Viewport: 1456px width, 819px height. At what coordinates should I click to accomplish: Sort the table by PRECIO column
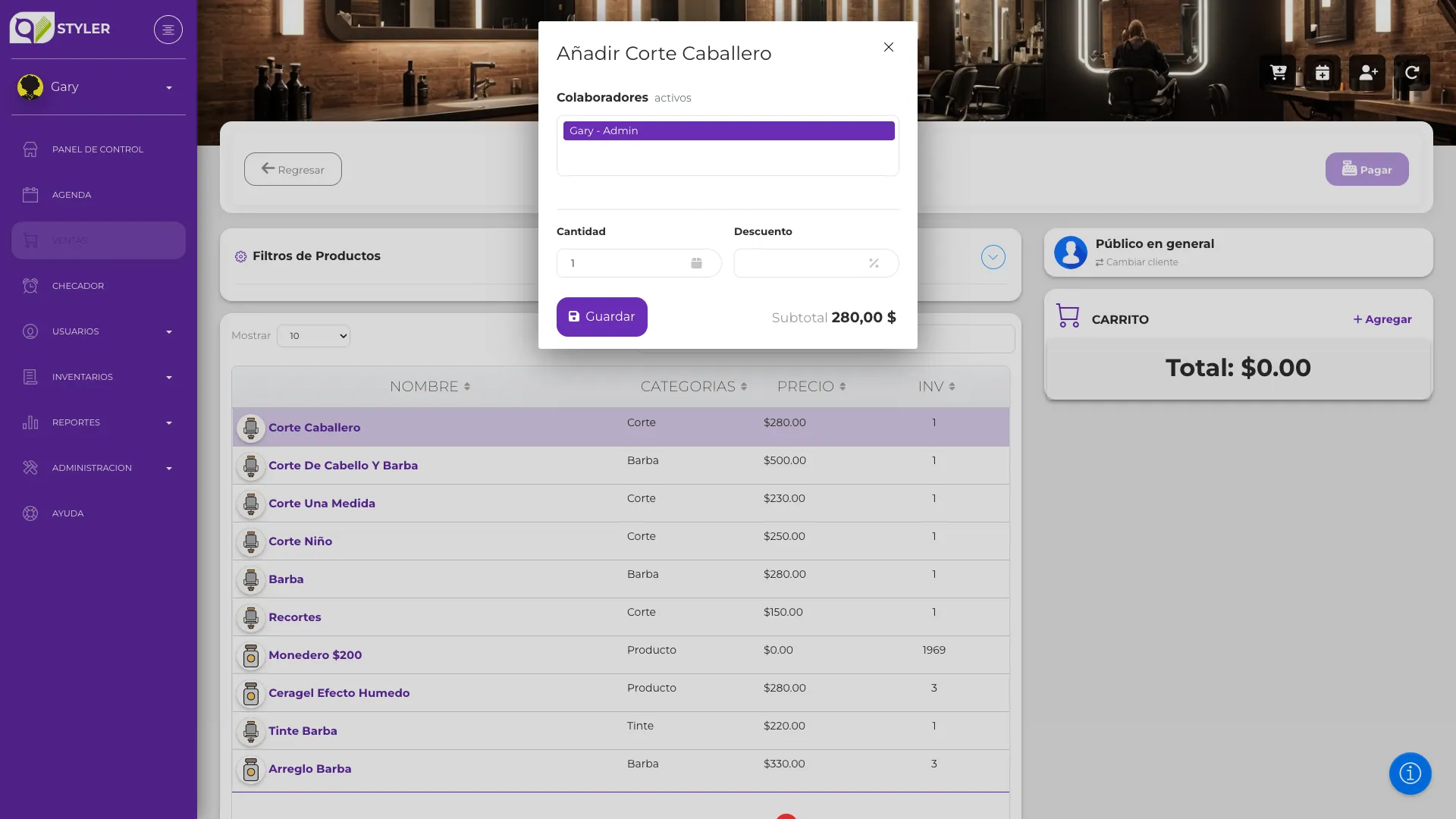(x=811, y=387)
